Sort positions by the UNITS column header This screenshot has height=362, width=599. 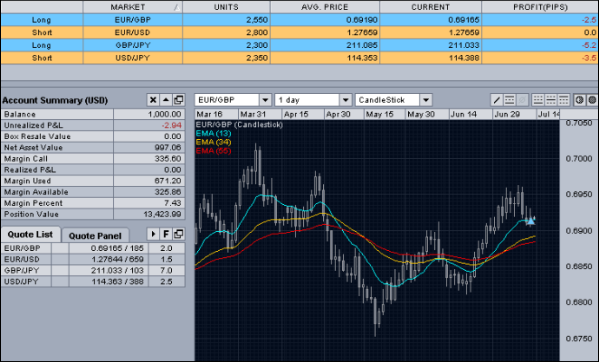226,7
